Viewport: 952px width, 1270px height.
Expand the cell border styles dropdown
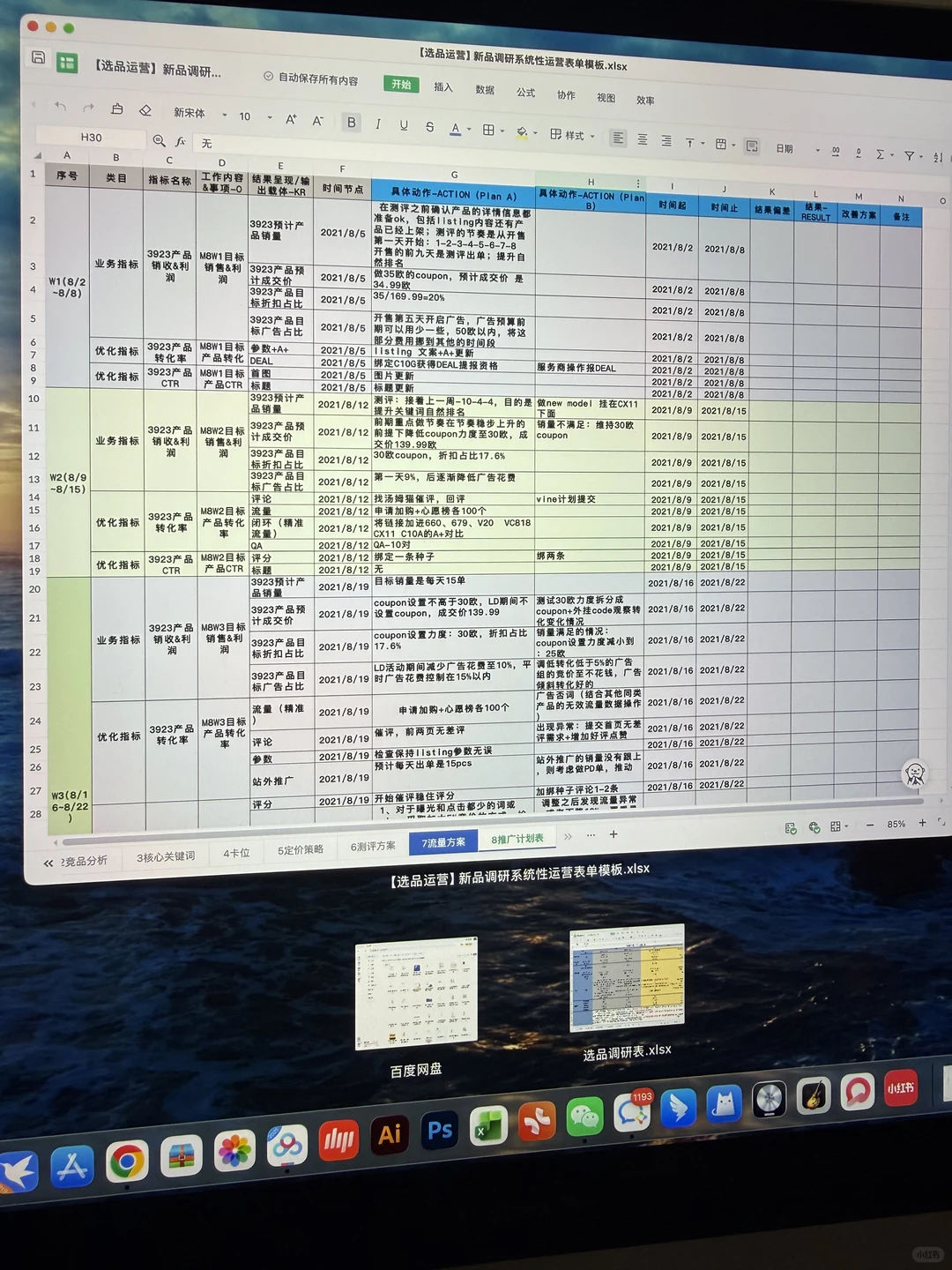[502, 131]
